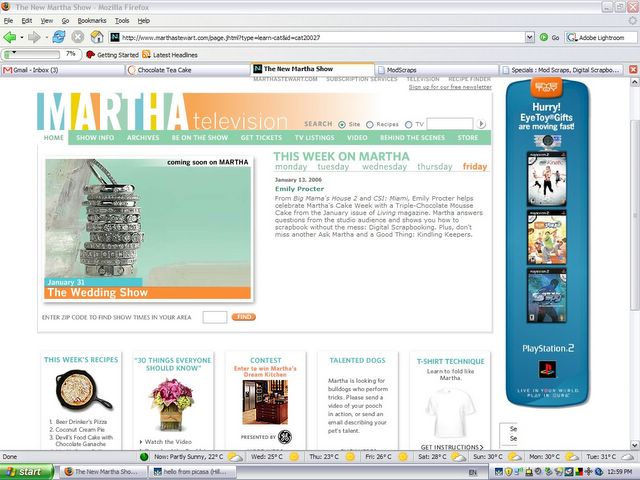Viewport: 640px width, 480px height.
Task: Select the TV search radio button
Action: click(409, 124)
